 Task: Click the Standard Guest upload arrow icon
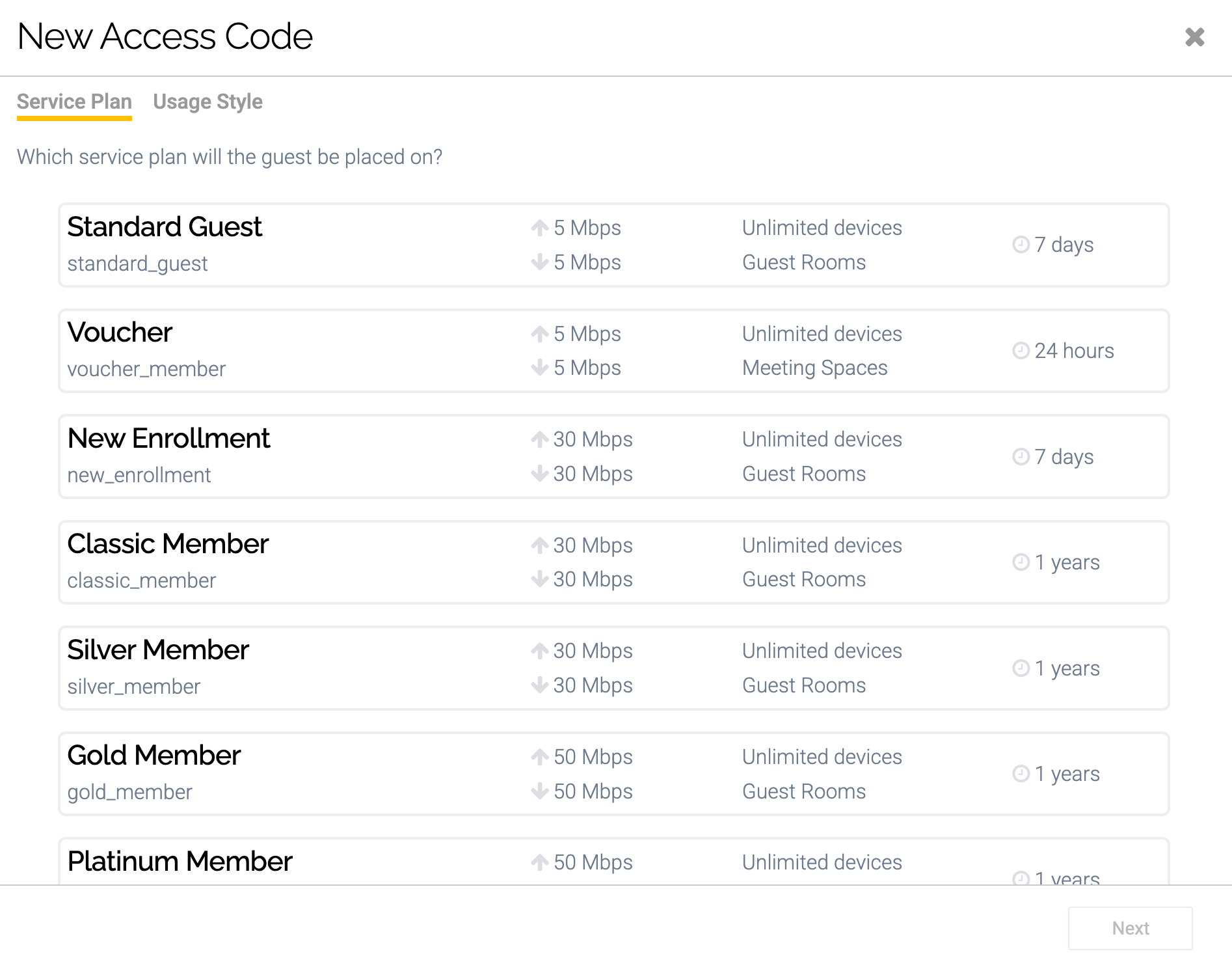pos(539,228)
